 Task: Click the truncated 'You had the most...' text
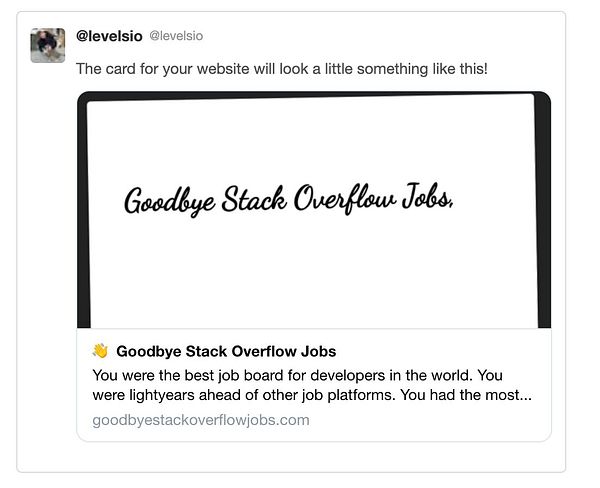point(466,395)
